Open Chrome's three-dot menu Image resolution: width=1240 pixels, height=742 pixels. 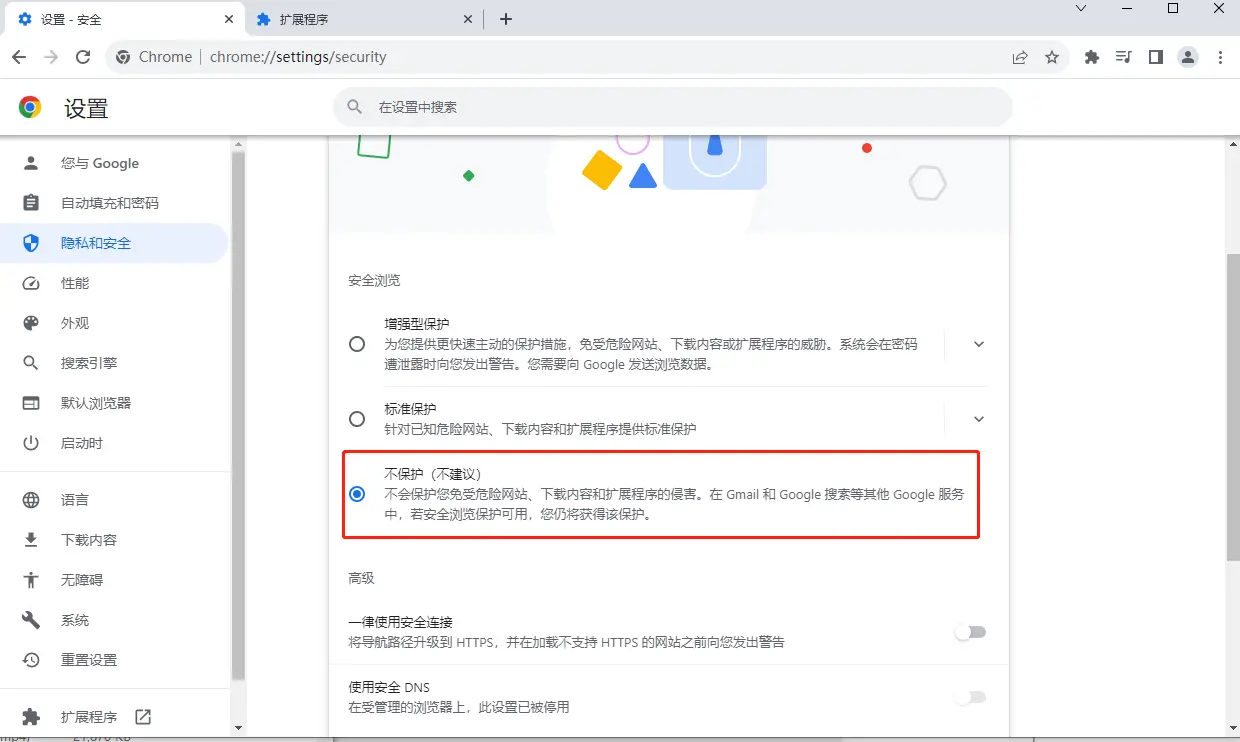(x=1220, y=57)
